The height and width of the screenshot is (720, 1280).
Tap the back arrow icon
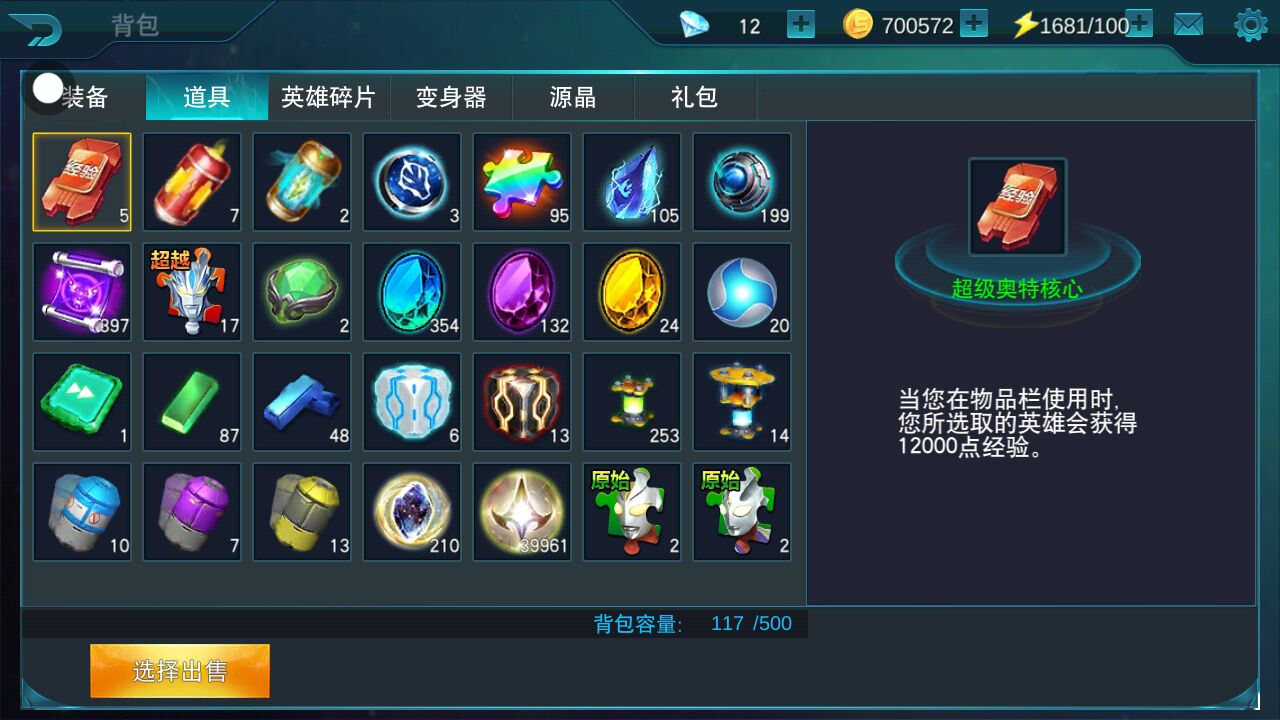point(33,28)
